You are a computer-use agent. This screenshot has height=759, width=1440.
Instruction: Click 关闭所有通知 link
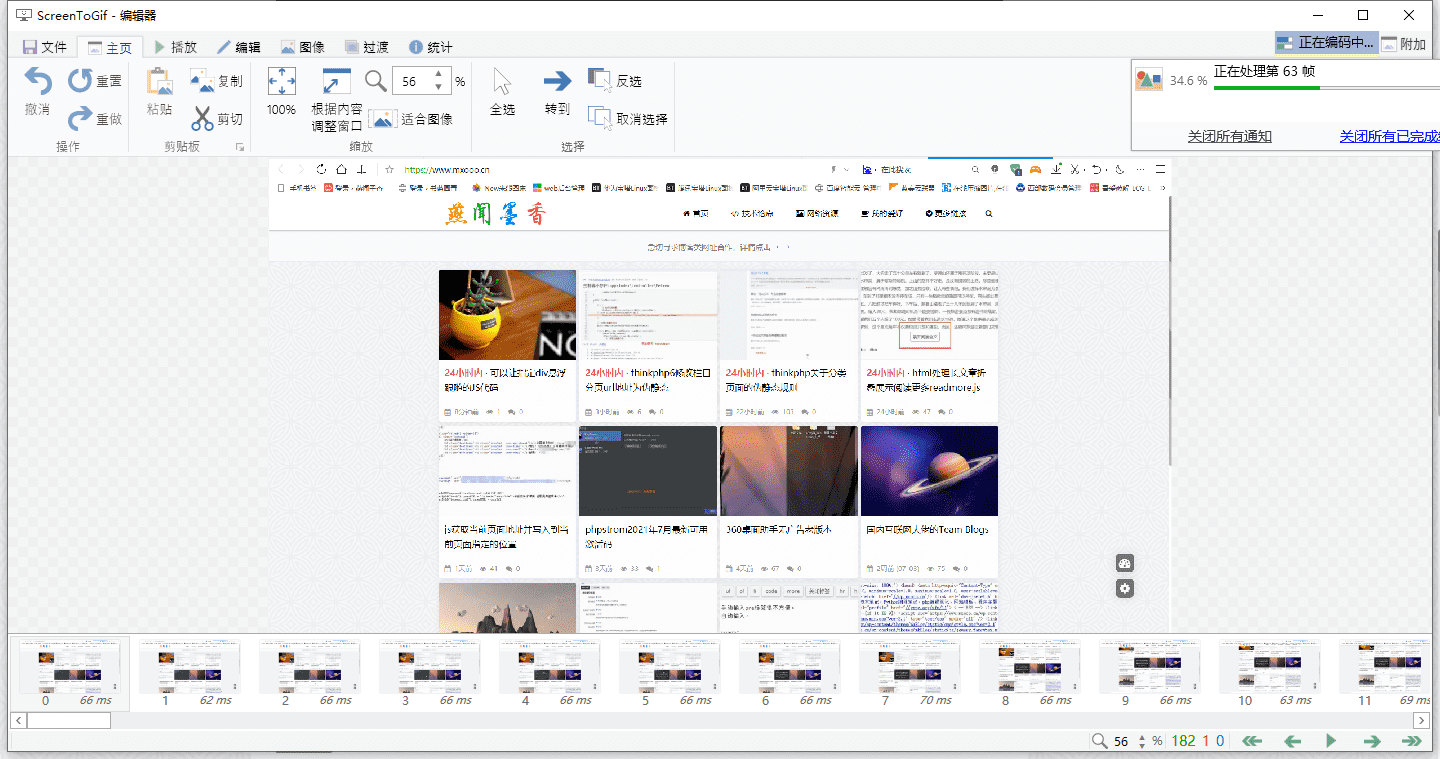[1229, 136]
